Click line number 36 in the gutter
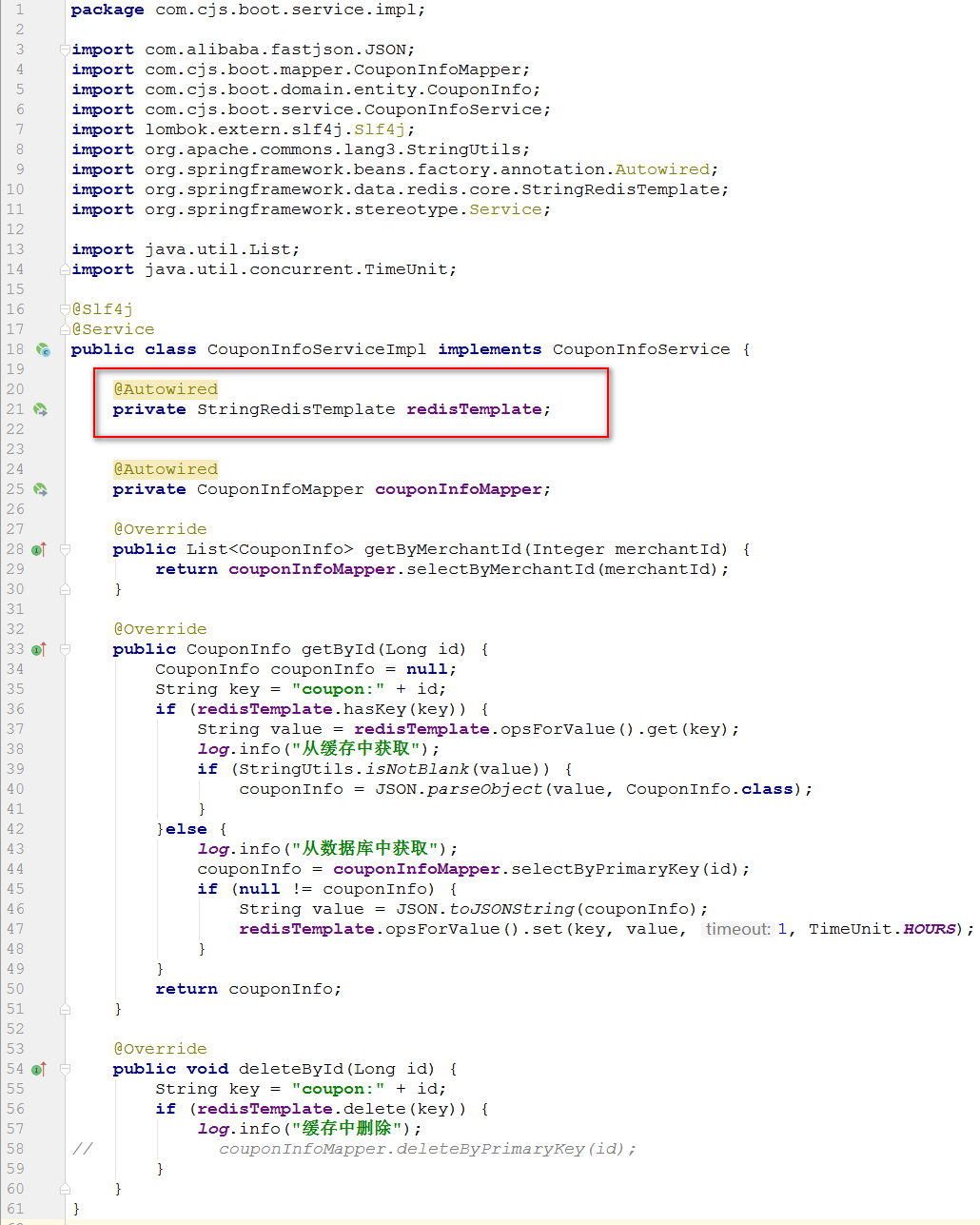This screenshot has width=980, height=1225. coord(15,709)
